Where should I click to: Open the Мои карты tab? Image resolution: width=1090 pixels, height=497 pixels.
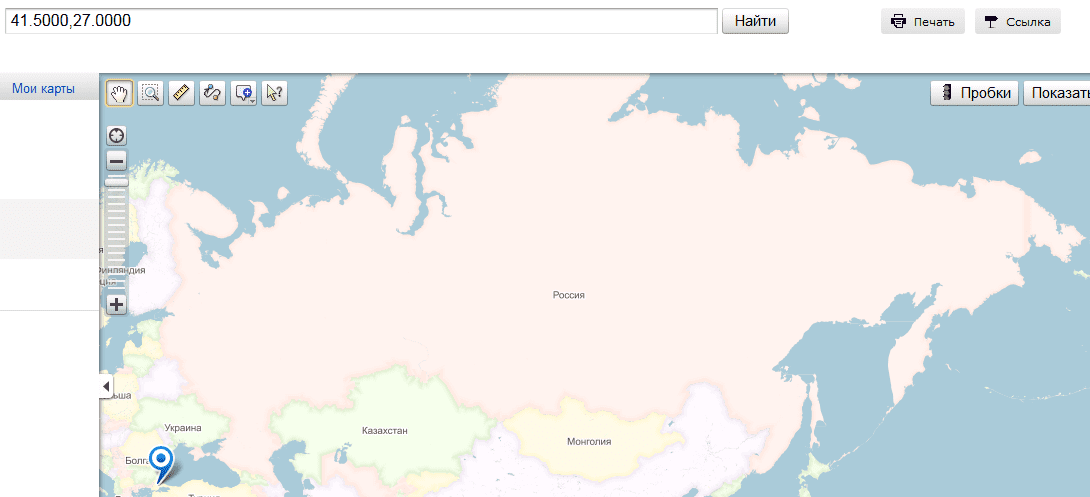pos(43,89)
